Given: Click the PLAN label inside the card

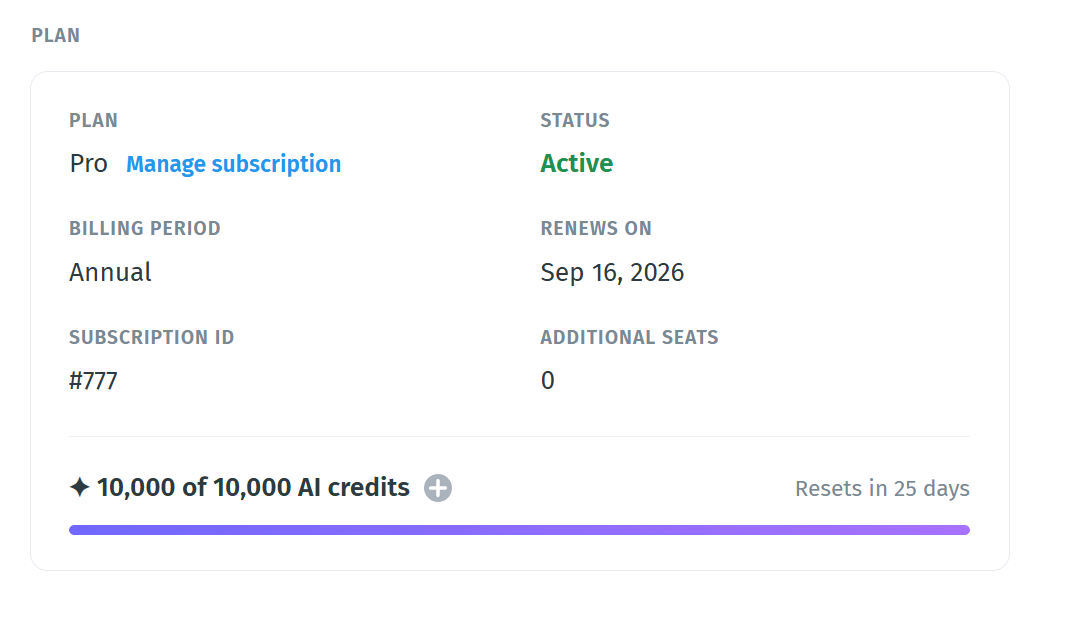Looking at the screenshot, I should (93, 121).
